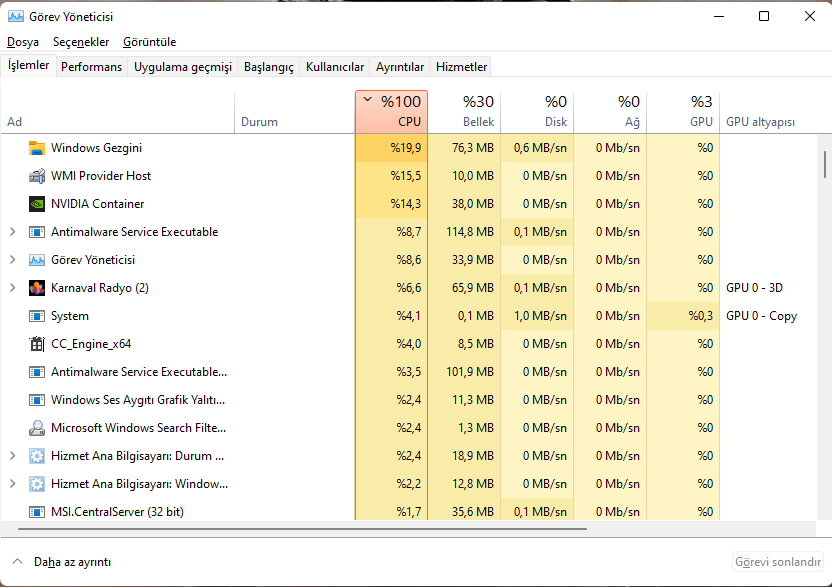Click the Daha az ayrıntı link
This screenshot has width=832, height=587.
pos(72,562)
